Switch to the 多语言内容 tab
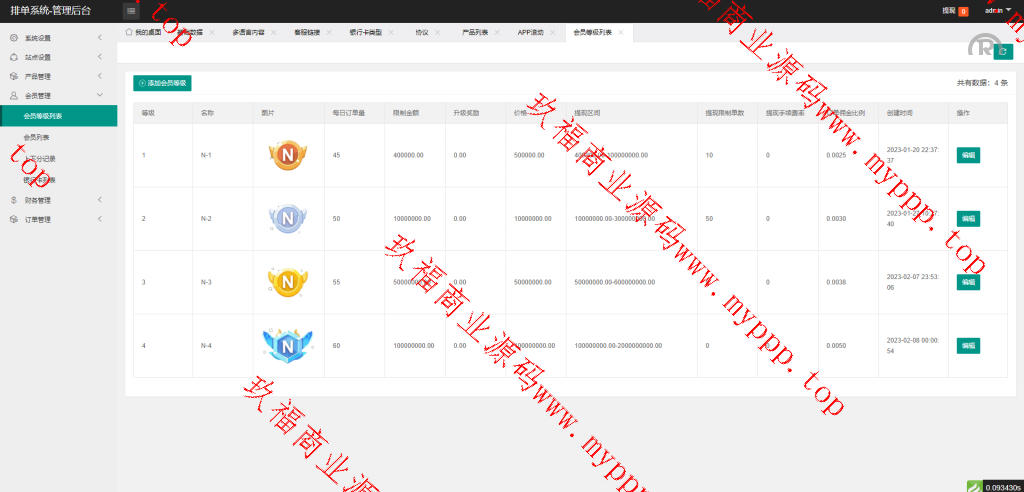 tap(248, 32)
